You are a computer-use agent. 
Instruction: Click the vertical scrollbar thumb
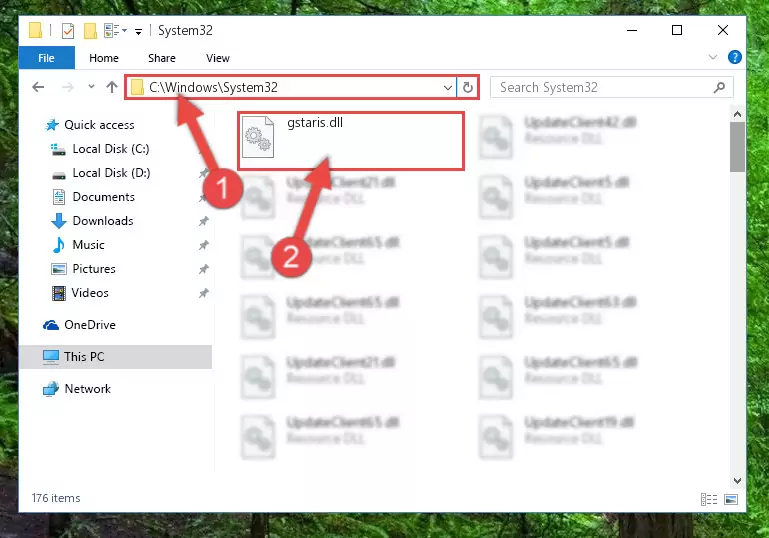737,147
